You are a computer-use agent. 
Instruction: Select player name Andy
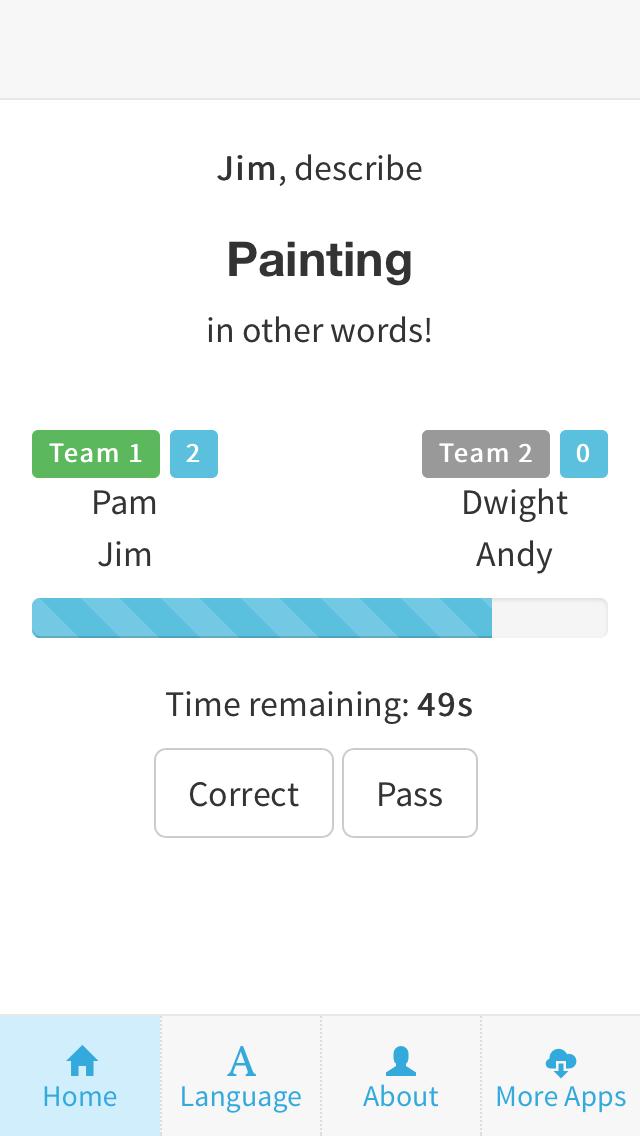514,555
